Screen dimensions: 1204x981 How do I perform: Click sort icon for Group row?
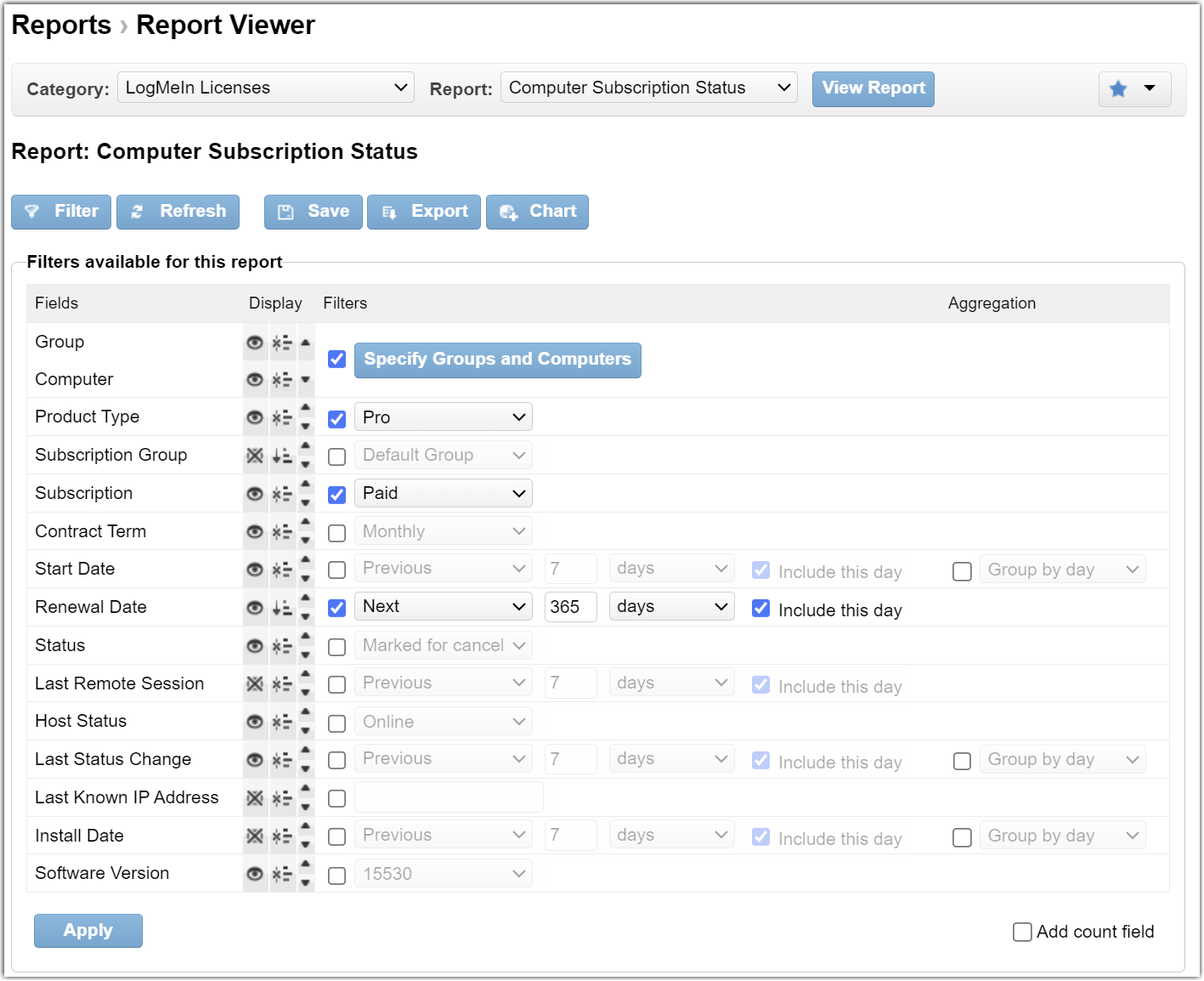[x=282, y=343]
